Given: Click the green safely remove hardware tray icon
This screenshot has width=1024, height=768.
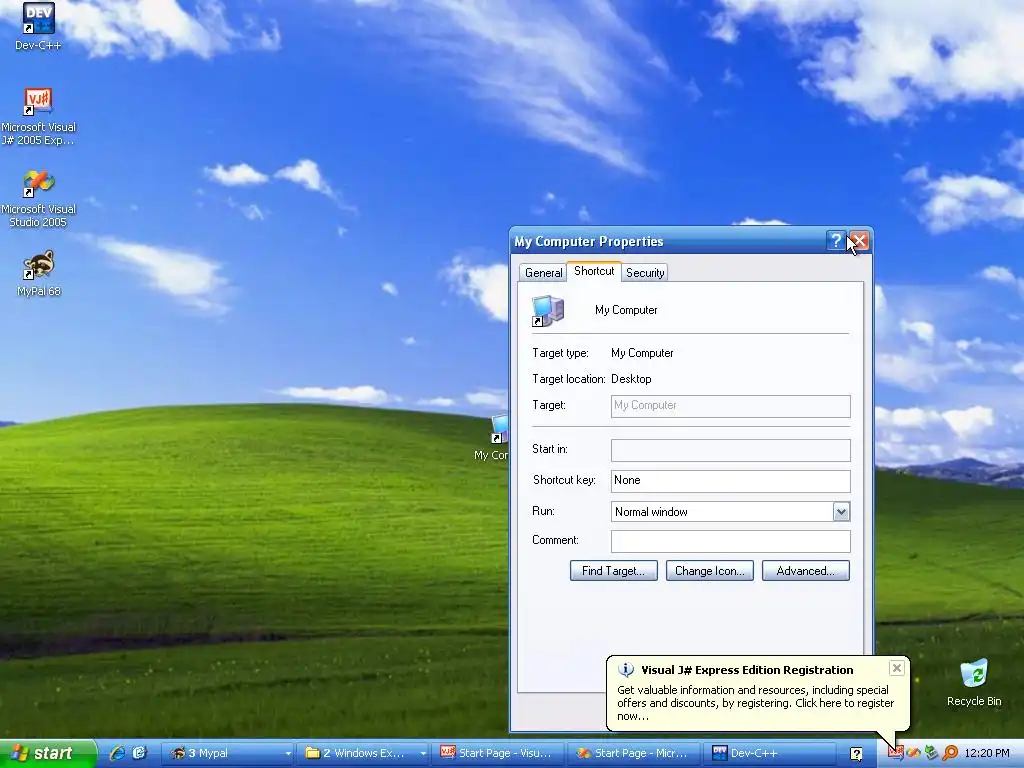Looking at the screenshot, I should click(x=932, y=753).
